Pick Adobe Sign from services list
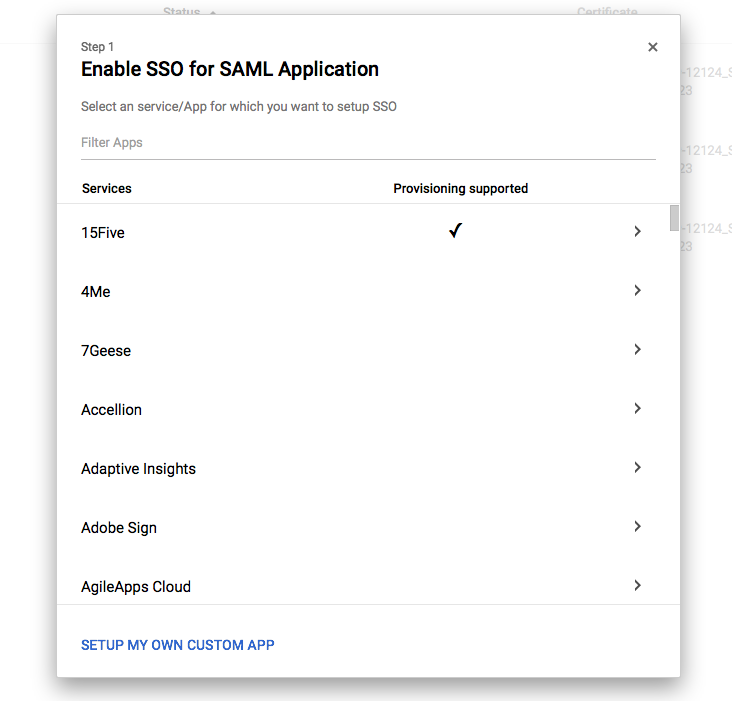The height and width of the screenshot is (701, 732). tap(119, 528)
